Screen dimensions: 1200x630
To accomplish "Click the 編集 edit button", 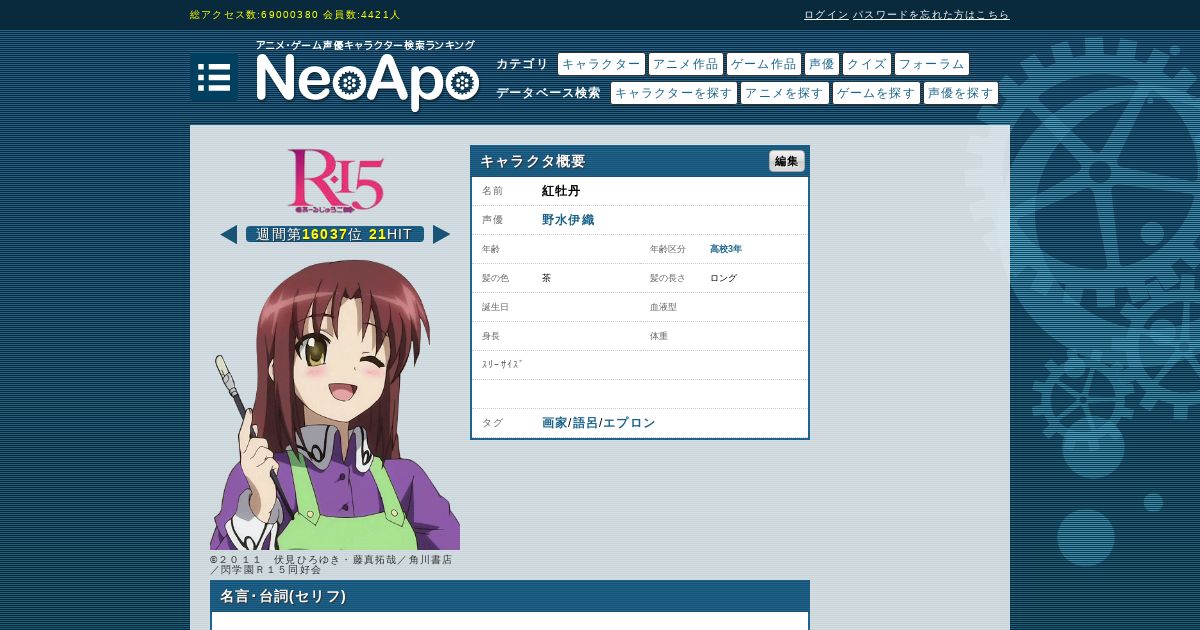I will coord(787,161).
